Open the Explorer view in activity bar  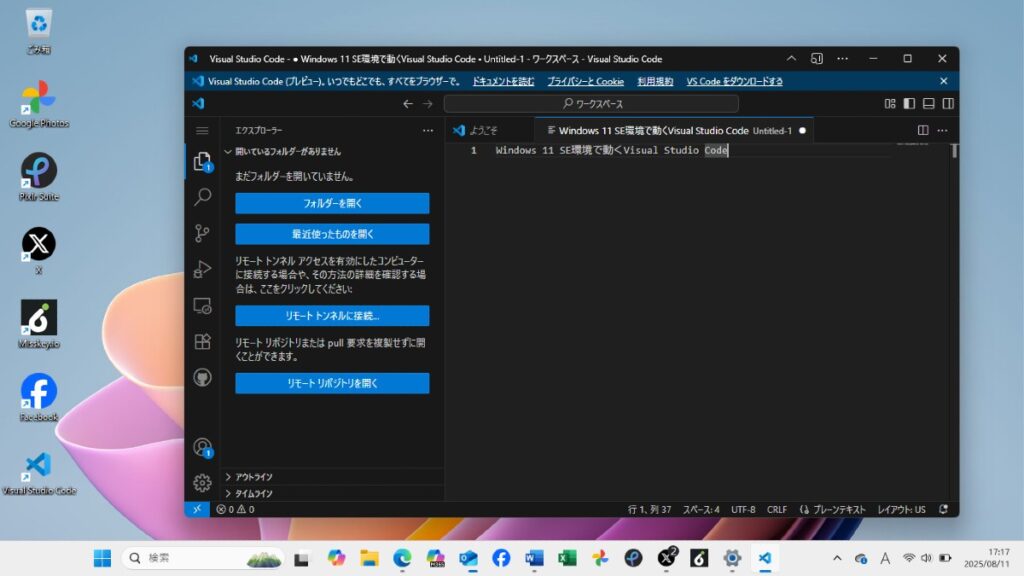pyautogui.click(x=202, y=161)
